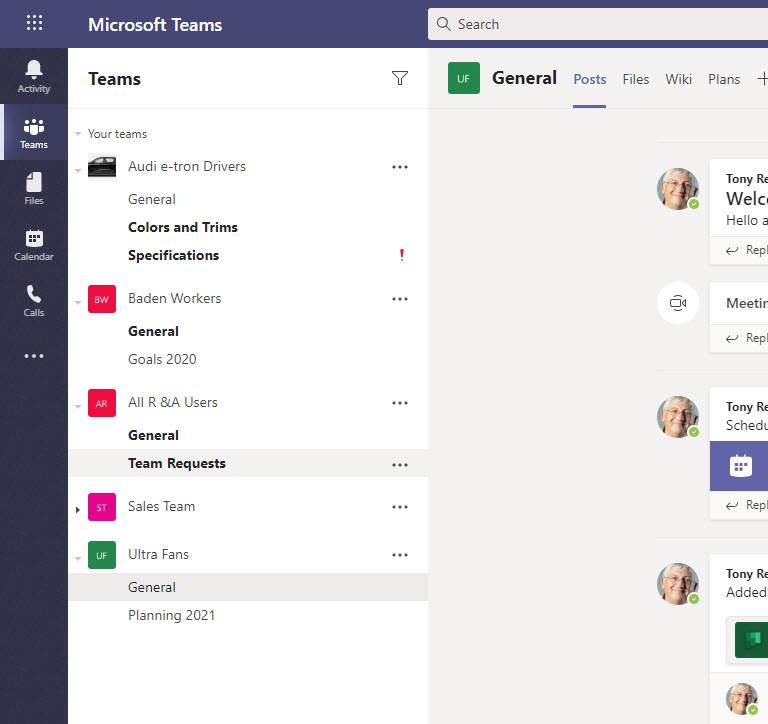Collapse the Audi e-tron Drivers team
This screenshot has height=724, width=768.
coord(78,170)
